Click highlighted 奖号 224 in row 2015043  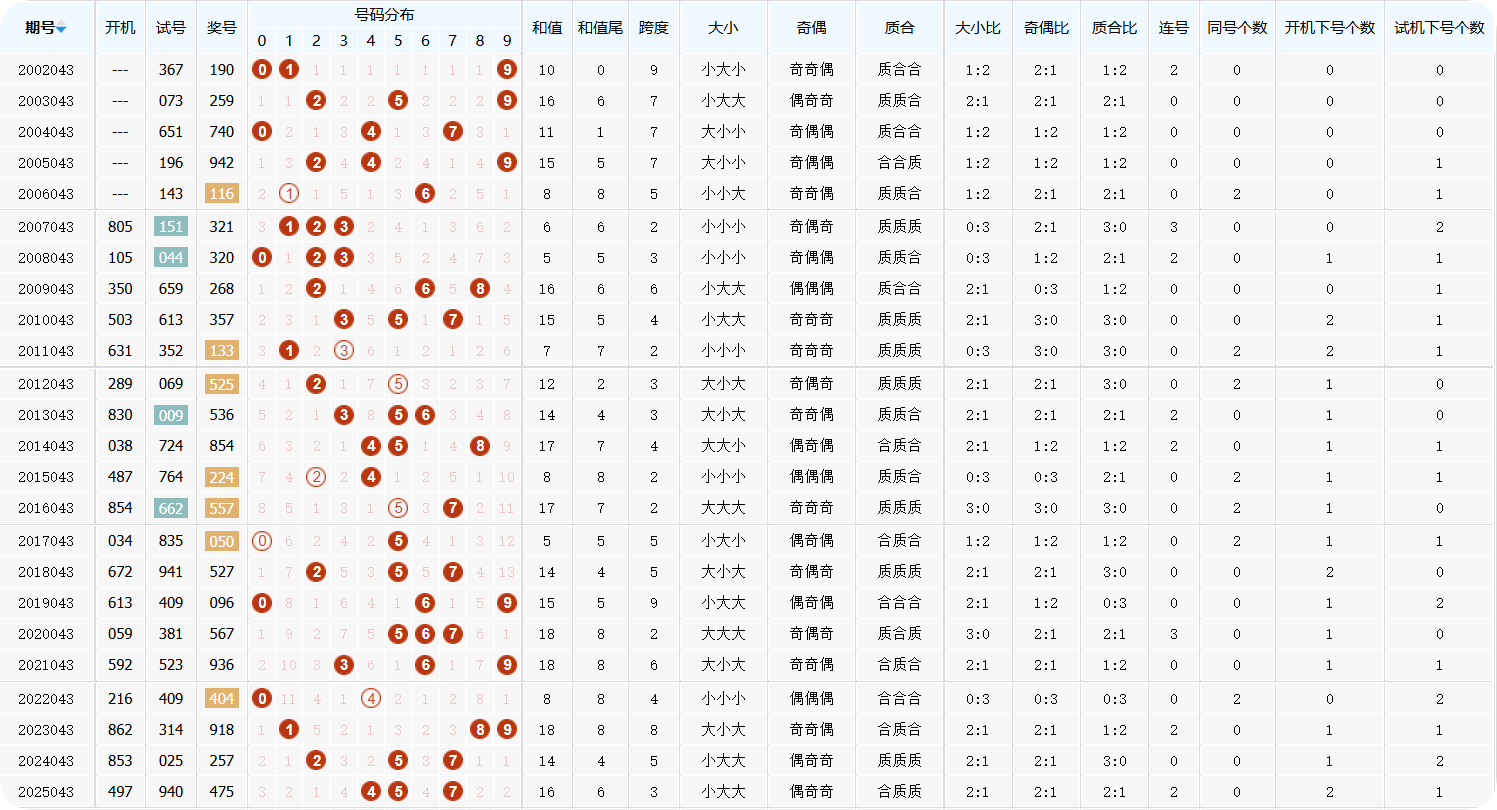coord(222,477)
